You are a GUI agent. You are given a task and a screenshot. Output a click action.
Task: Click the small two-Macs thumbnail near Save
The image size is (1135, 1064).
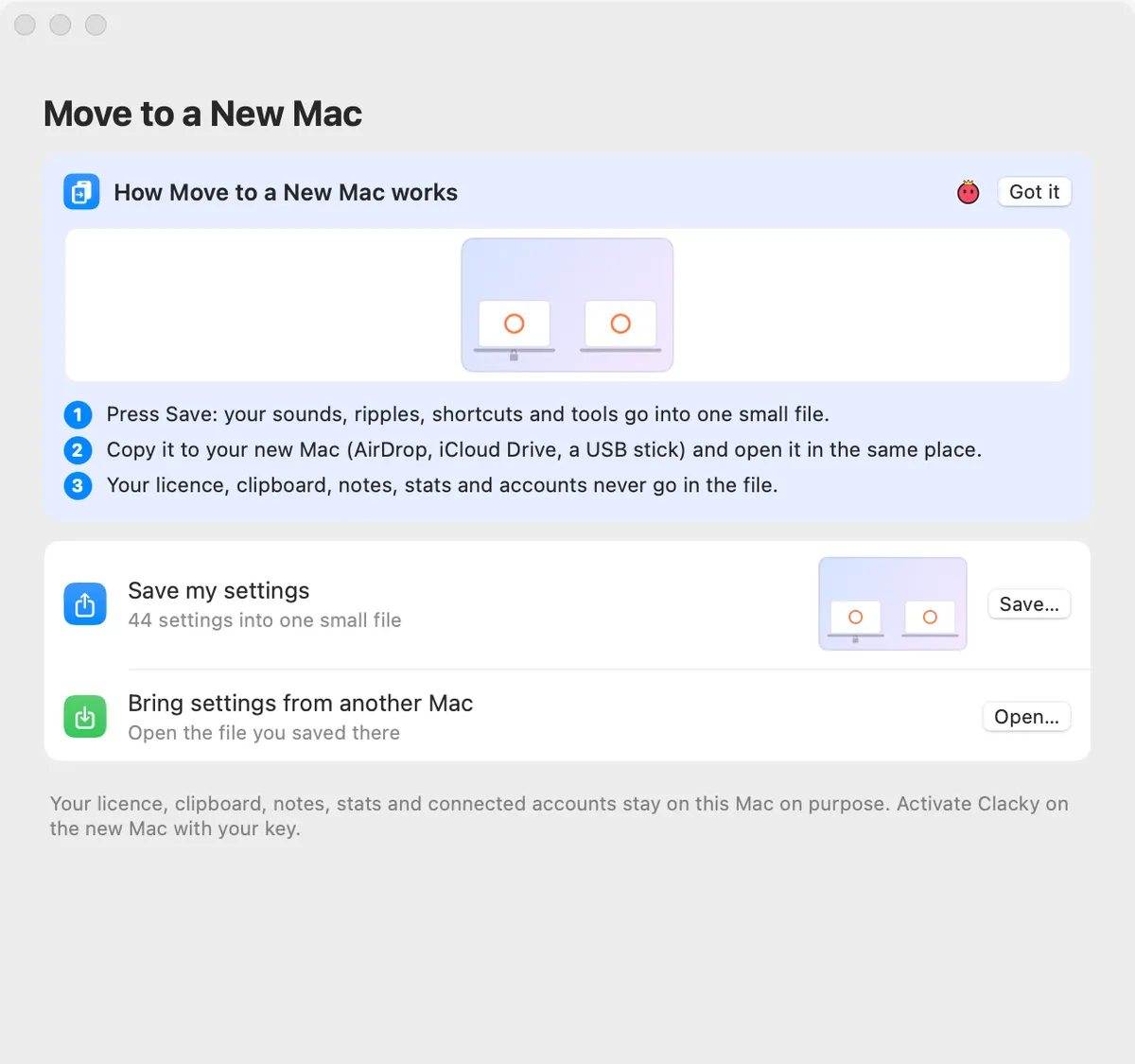click(893, 603)
